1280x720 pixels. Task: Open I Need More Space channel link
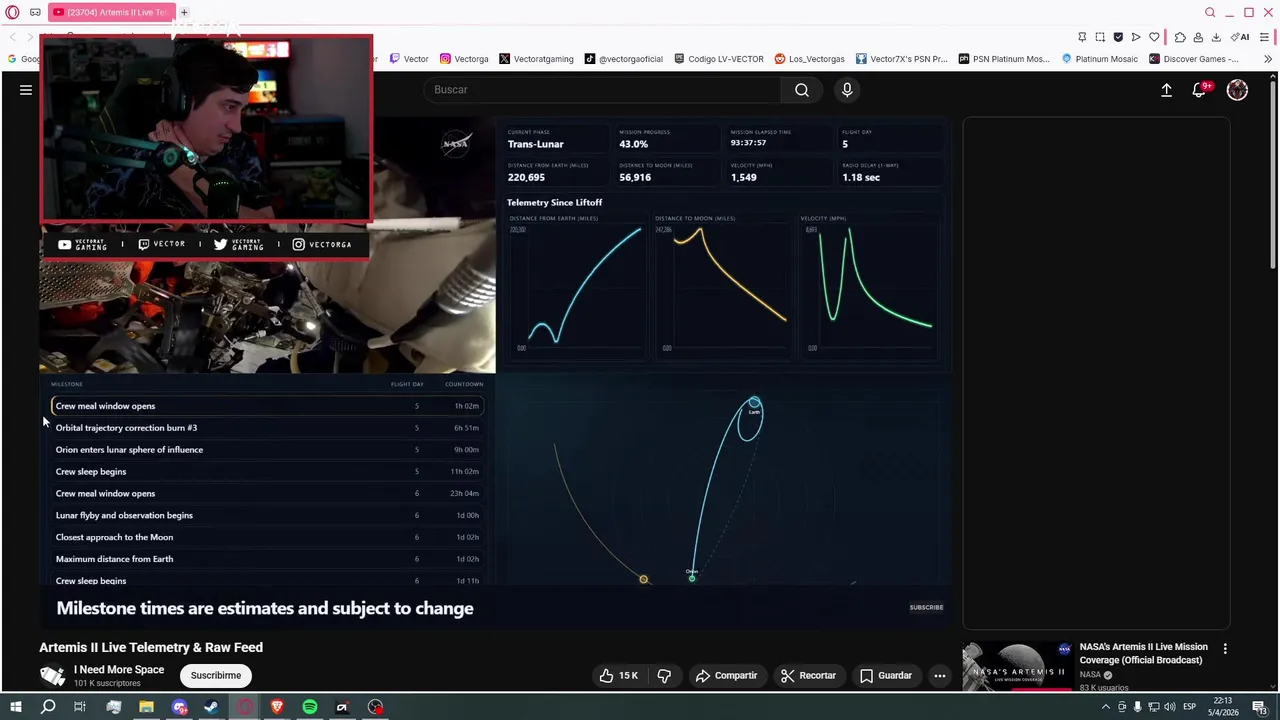(119, 670)
